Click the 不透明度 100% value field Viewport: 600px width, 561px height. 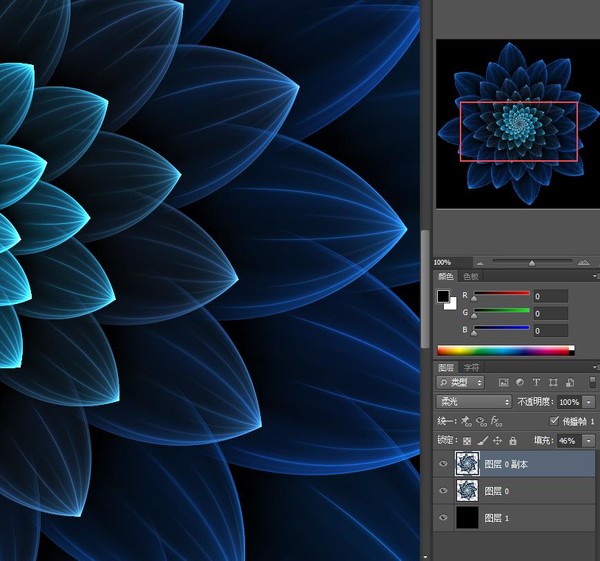569,402
